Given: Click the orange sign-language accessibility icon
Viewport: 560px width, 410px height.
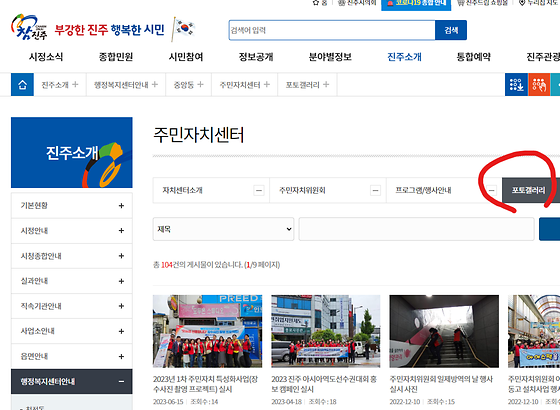Looking at the screenshot, I should (539, 85).
